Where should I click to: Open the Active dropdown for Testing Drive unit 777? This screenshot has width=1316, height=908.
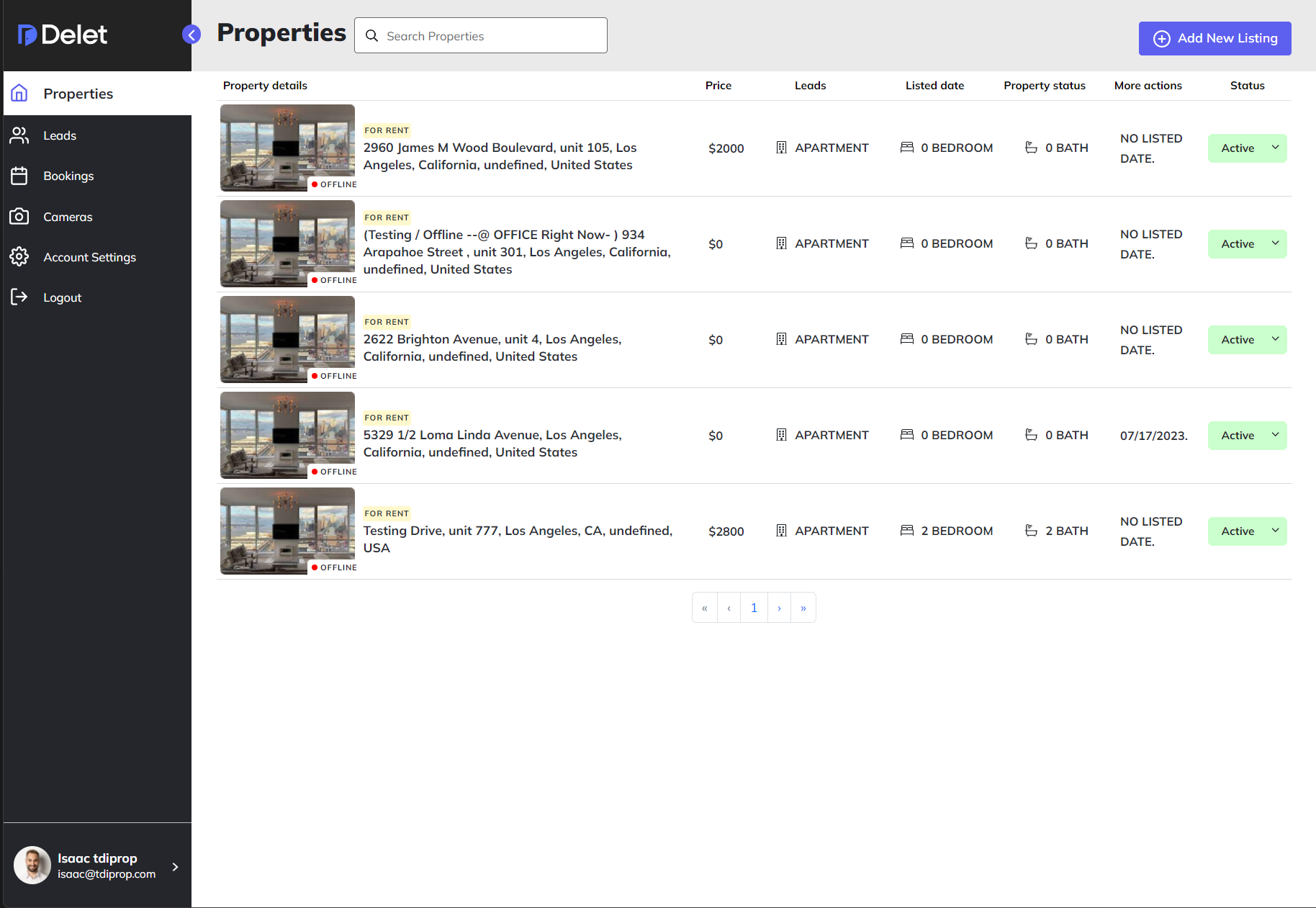pos(1247,531)
